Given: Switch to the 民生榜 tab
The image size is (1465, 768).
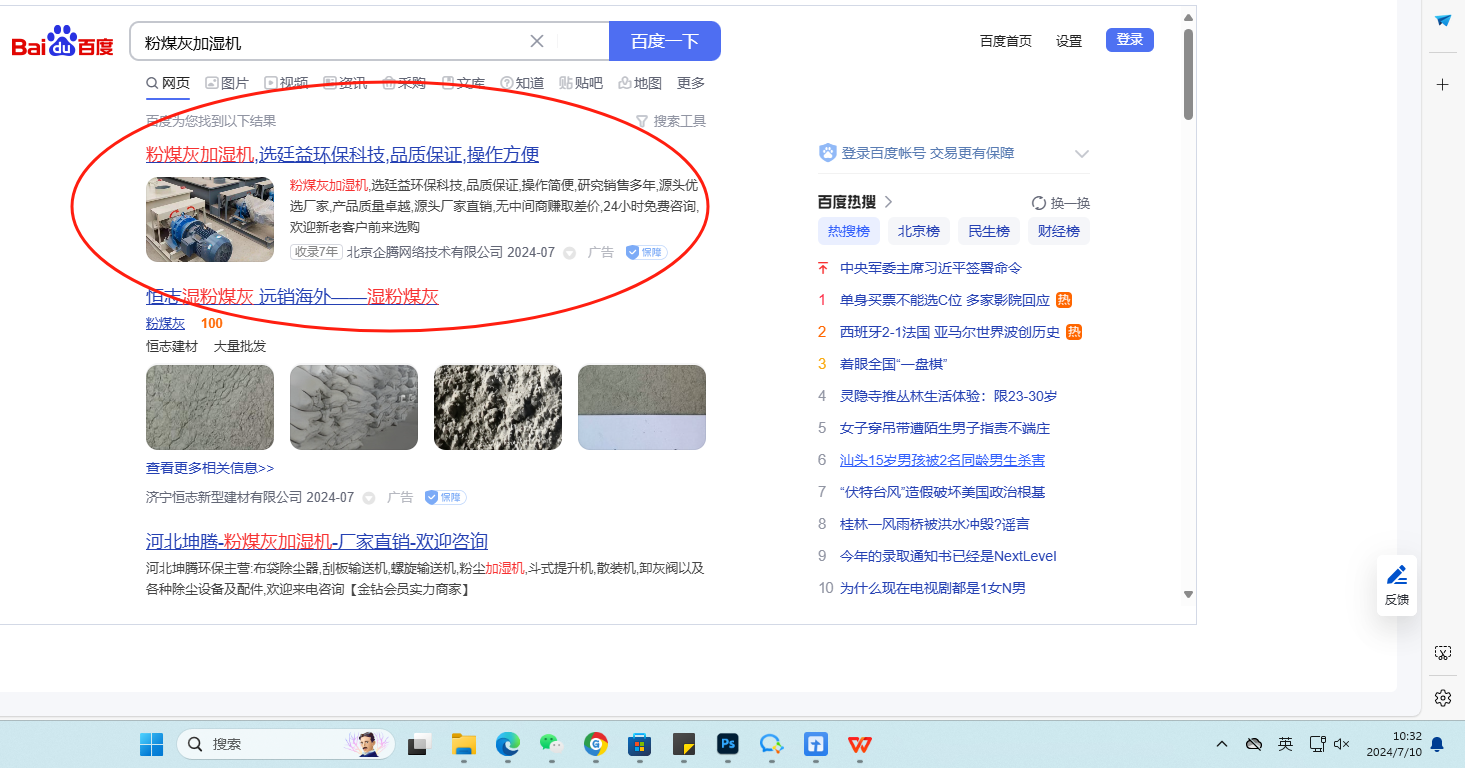Looking at the screenshot, I should [989, 231].
